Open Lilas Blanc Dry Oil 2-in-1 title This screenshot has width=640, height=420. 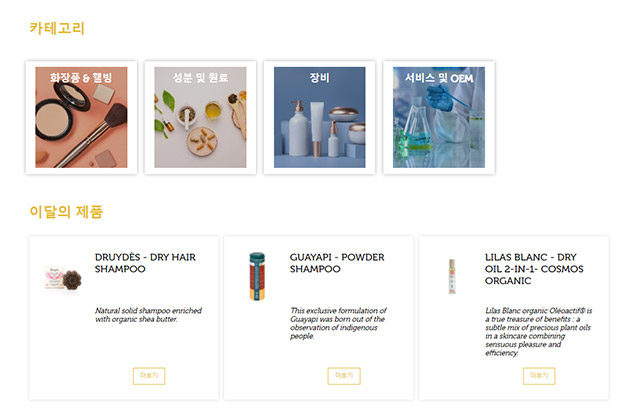click(x=534, y=269)
